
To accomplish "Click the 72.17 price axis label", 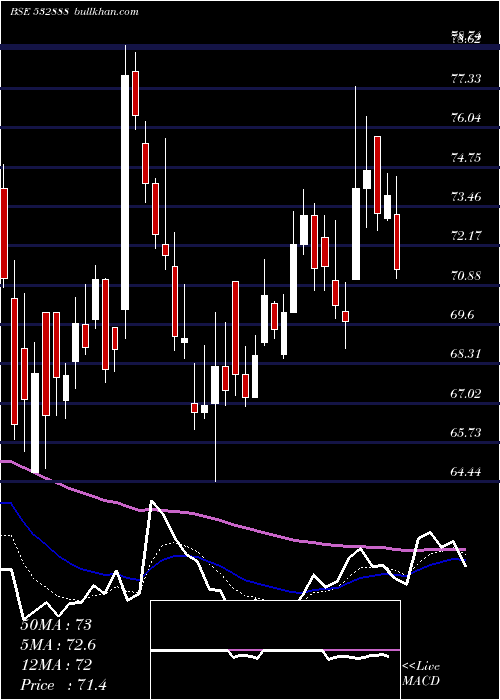I will pyautogui.click(x=466, y=236).
